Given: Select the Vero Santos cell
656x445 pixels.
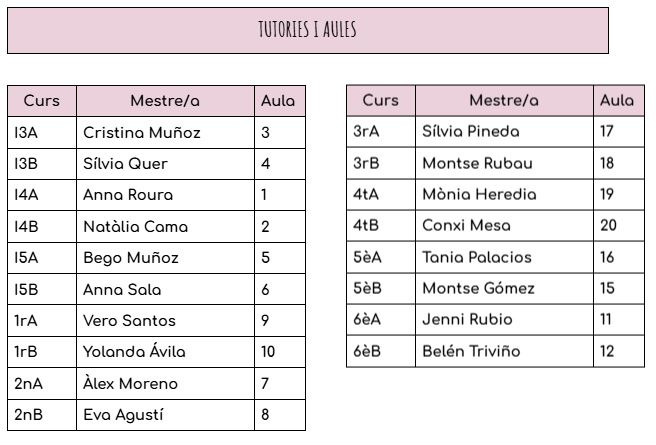Looking at the screenshot, I should [164, 321].
